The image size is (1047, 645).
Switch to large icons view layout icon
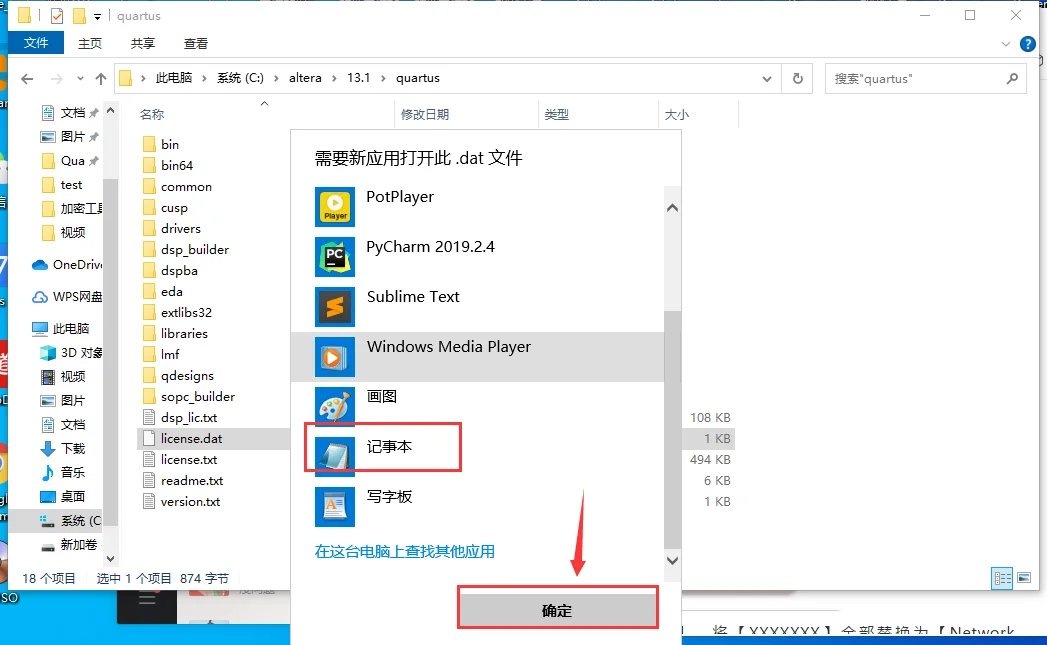[x=1024, y=578]
